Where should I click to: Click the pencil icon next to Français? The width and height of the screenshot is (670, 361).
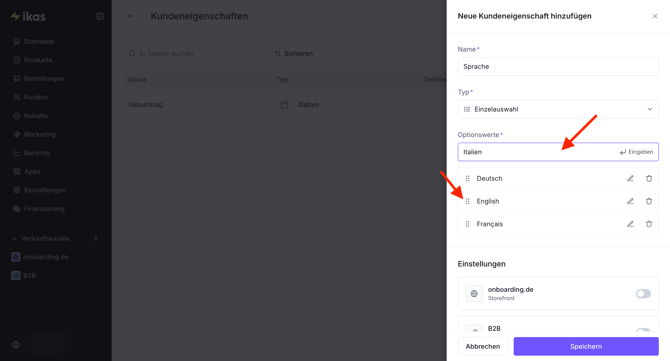(630, 224)
